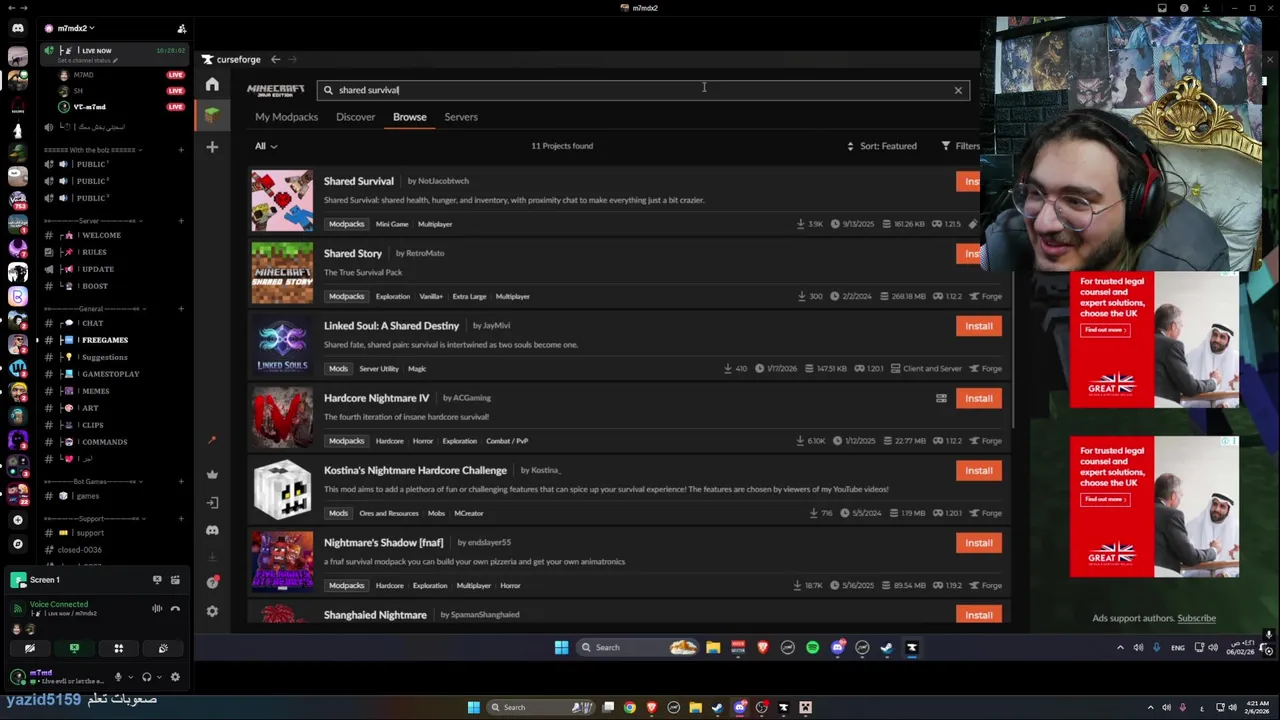Click Subscribe link under ads
Viewport: 1280px width, 720px height.
(1196, 618)
